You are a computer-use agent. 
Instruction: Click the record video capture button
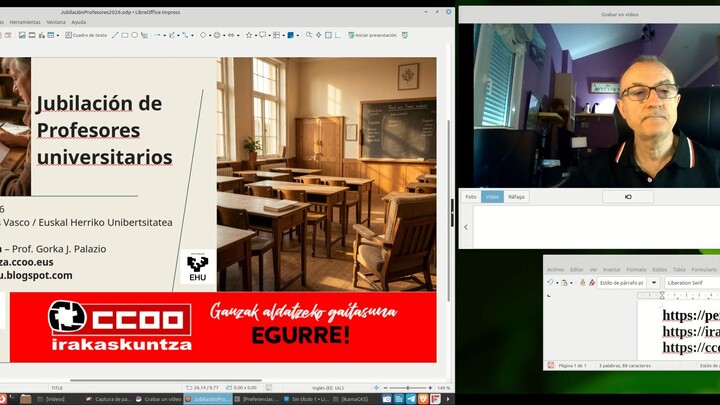pos(628,197)
